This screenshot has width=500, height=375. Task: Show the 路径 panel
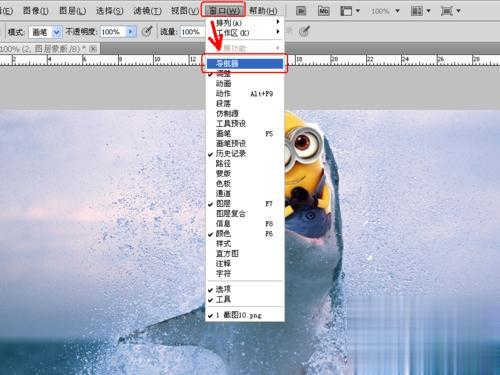[x=245, y=164]
